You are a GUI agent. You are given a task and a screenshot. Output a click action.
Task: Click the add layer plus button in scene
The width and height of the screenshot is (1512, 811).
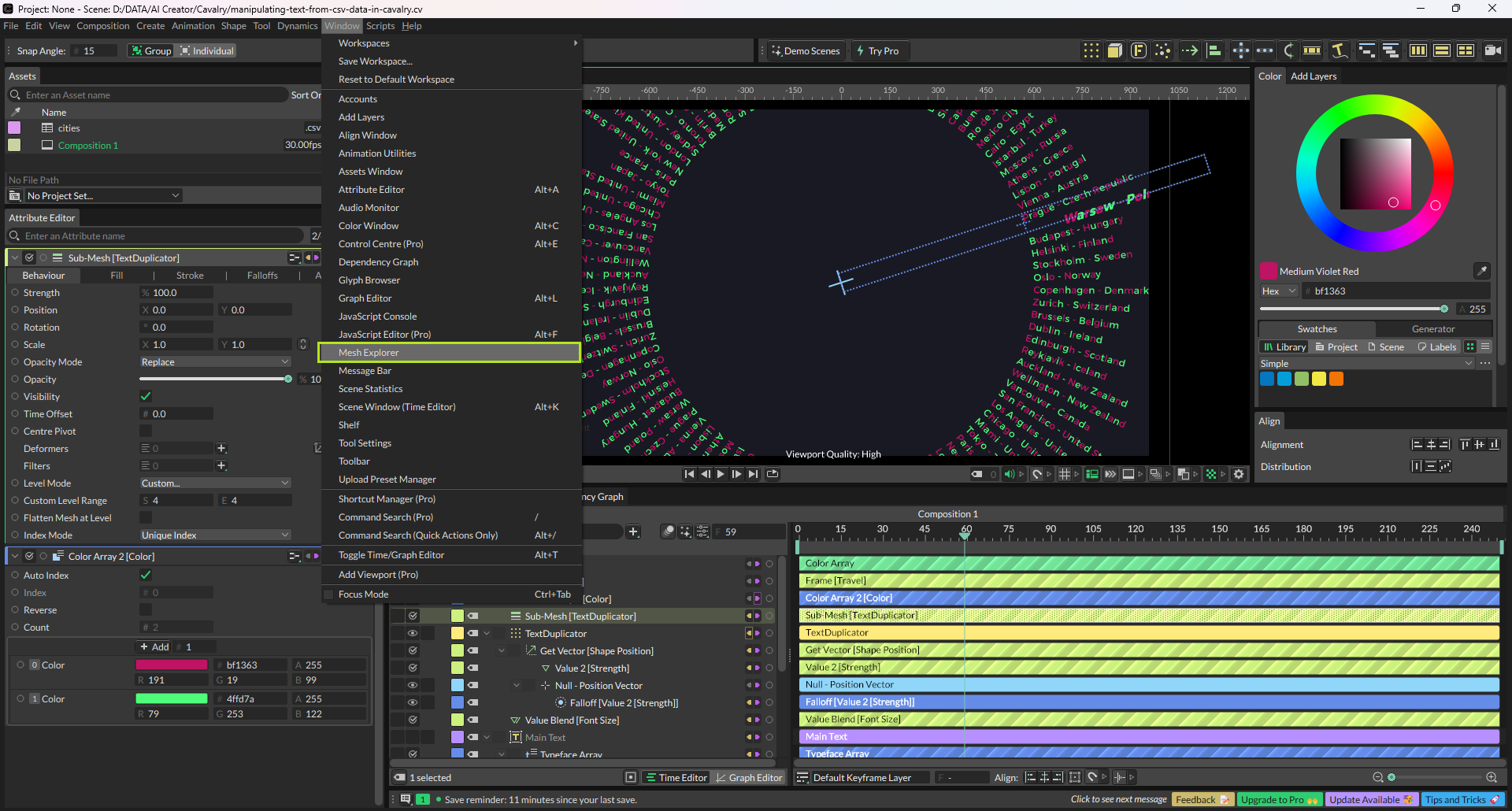point(633,531)
